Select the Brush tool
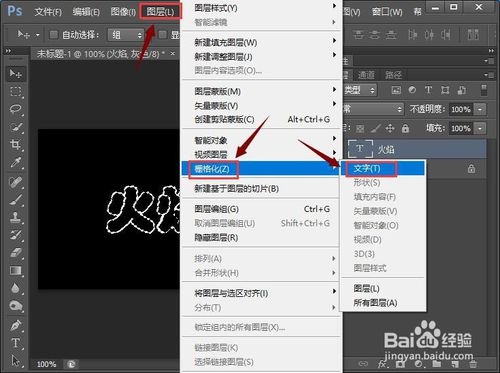Screen dimensions: 500x373 (15, 200)
